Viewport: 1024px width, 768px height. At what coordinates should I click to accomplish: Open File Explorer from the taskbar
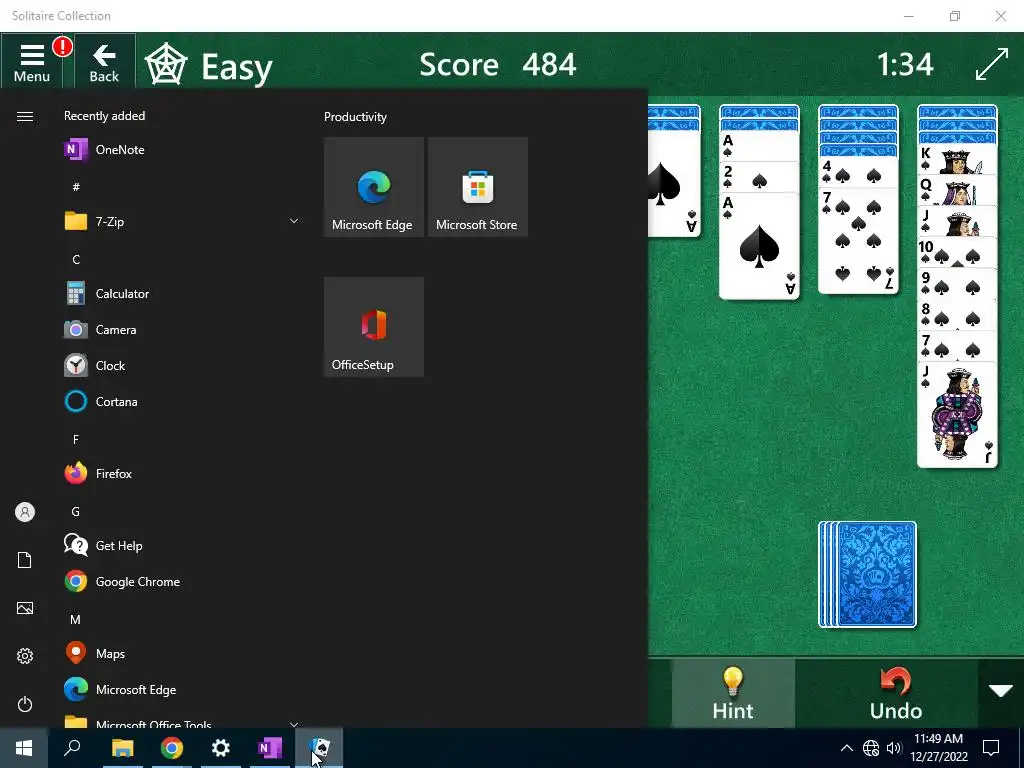tap(122, 748)
